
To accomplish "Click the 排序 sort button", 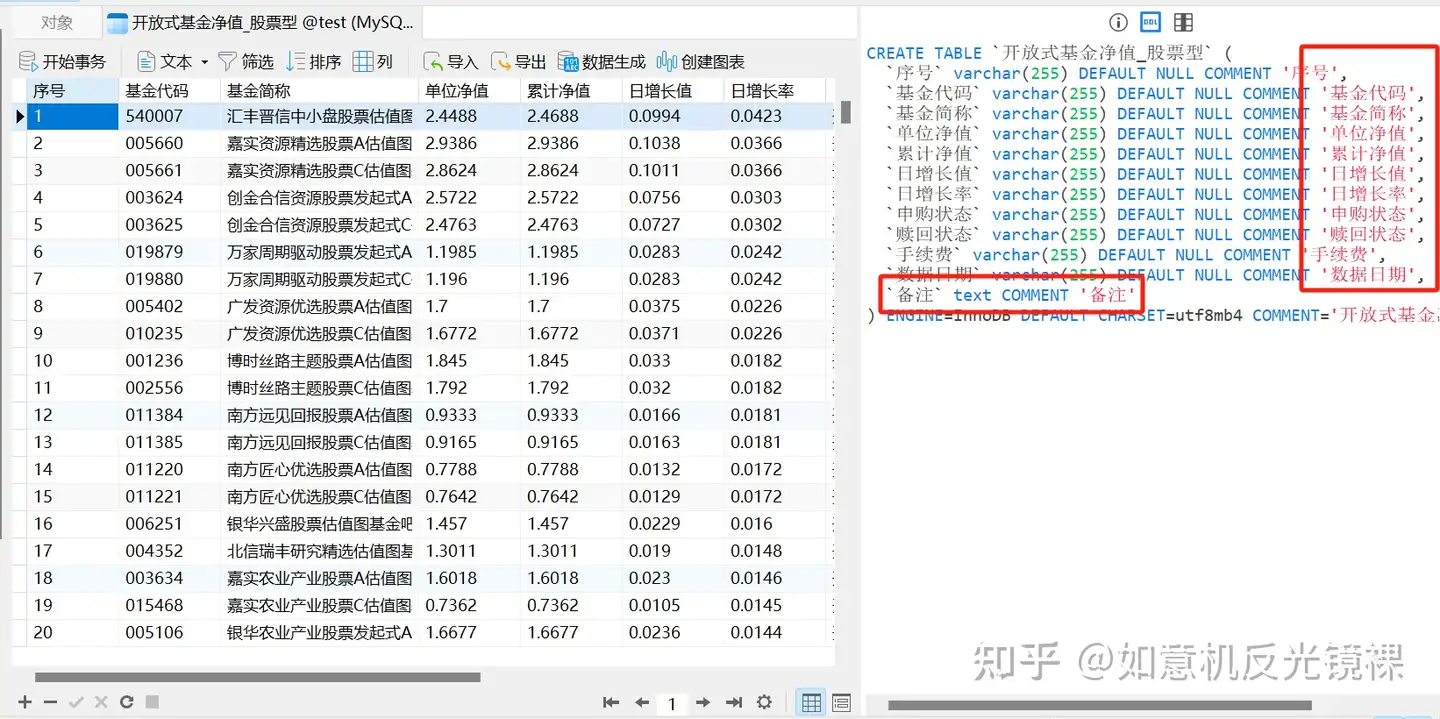I will pyautogui.click(x=314, y=62).
